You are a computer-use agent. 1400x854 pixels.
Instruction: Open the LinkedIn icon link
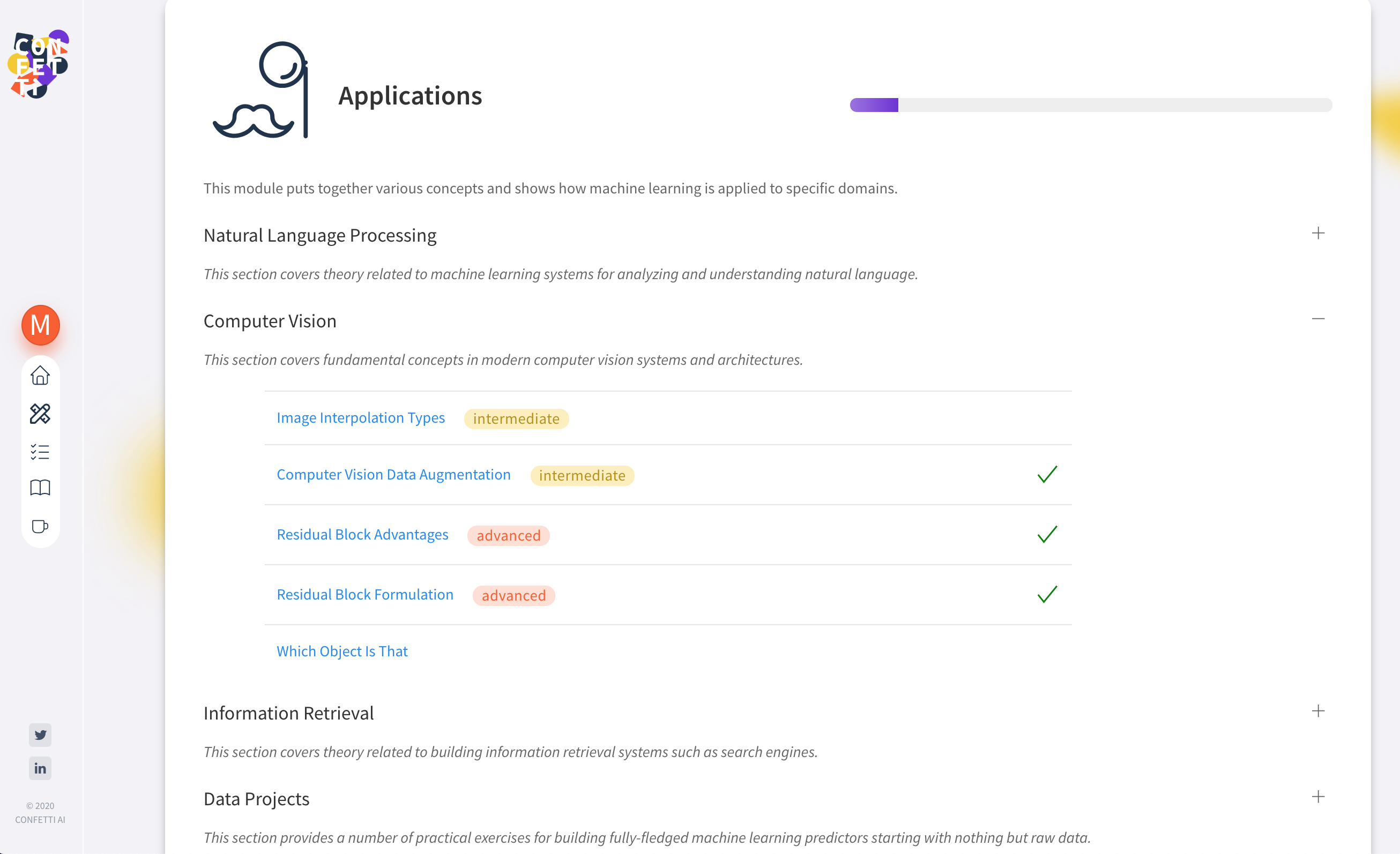40,768
